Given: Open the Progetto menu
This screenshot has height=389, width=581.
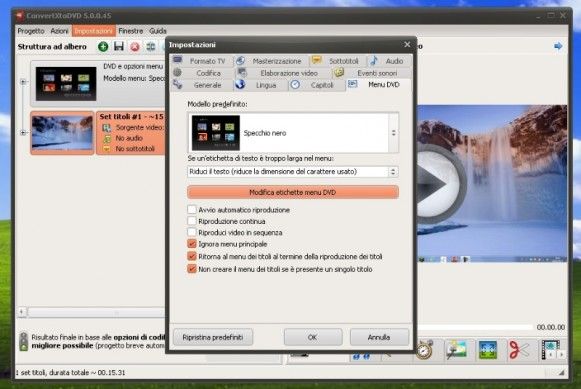Looking at the screenshot, I should coord(31,31).
